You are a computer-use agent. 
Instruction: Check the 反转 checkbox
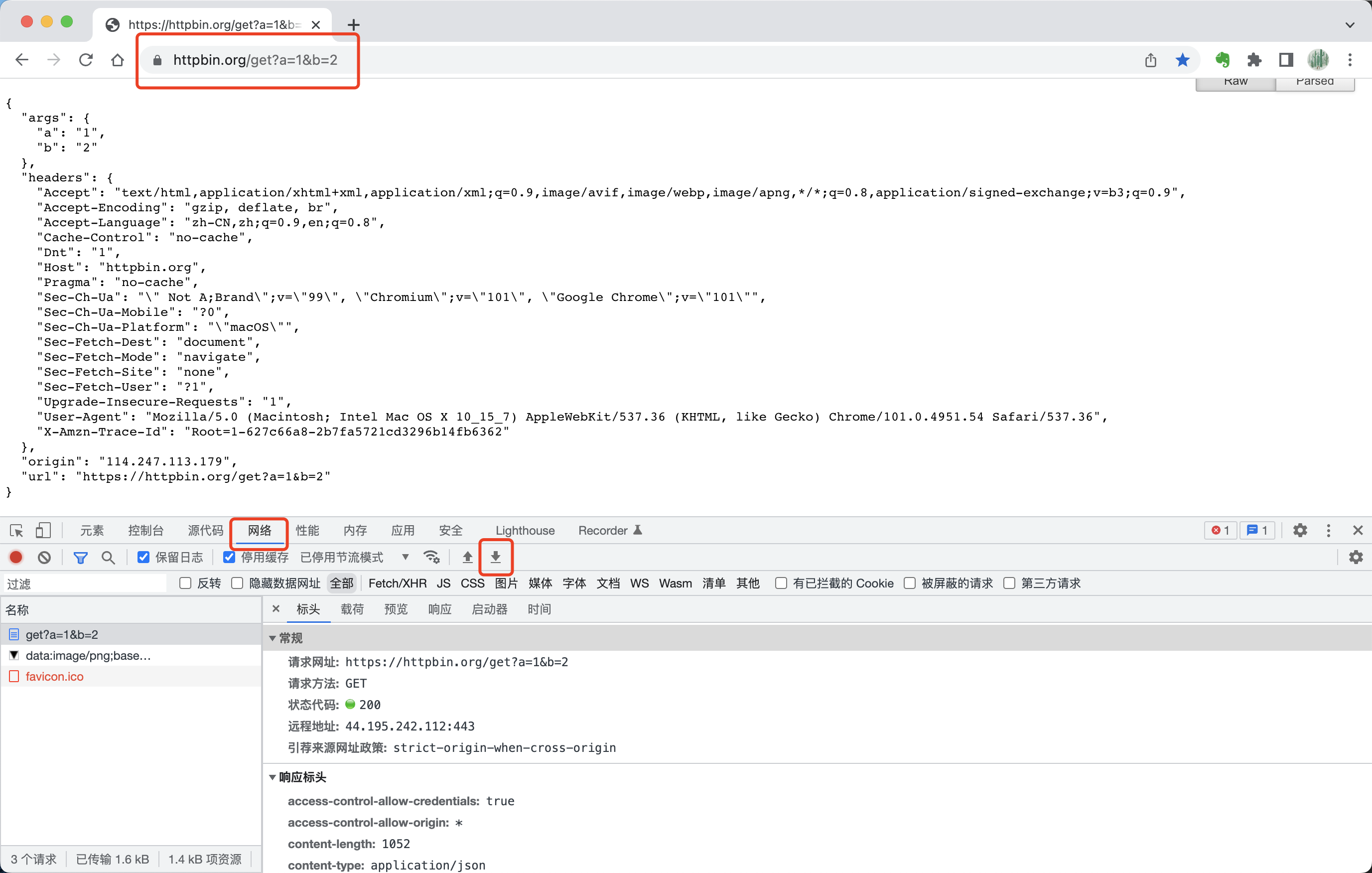185,583
